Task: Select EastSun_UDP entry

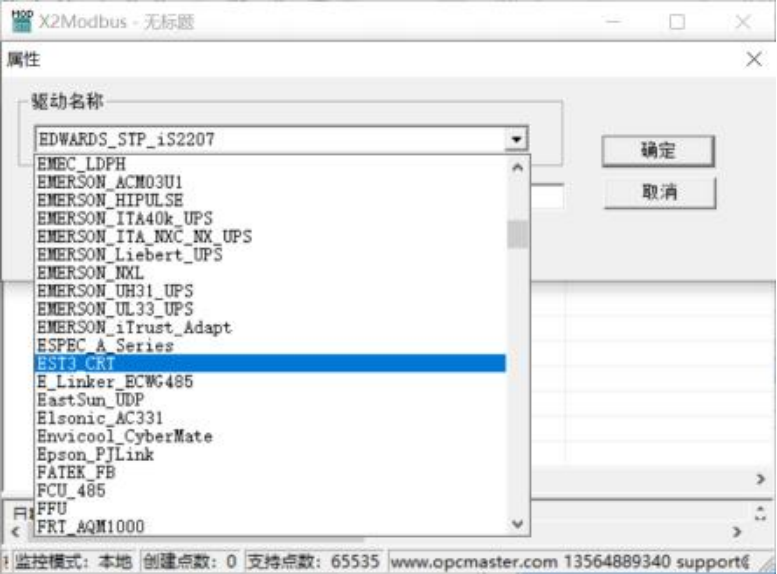Action: (271, 400)
